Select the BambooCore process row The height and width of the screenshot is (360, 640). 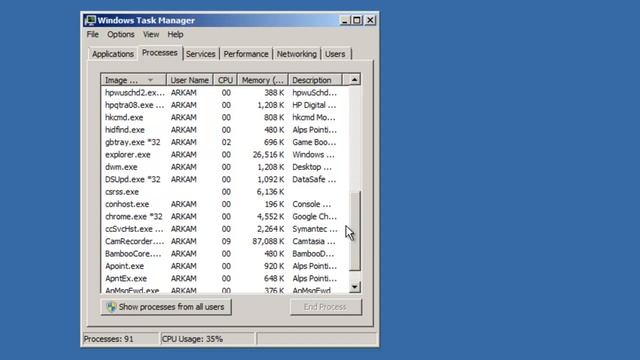click(224, 253)
